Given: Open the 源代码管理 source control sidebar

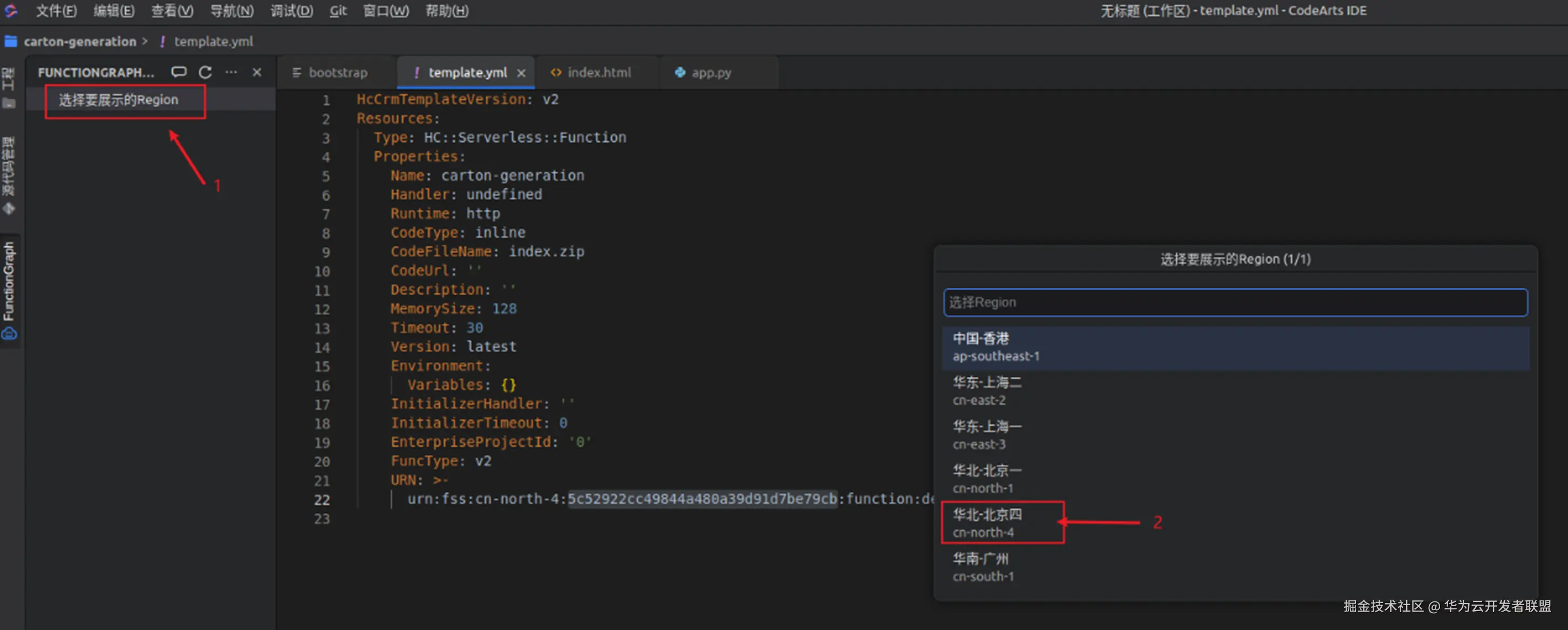Looking at the screenshot, I should pyautogui.click(x=9, y=174).
